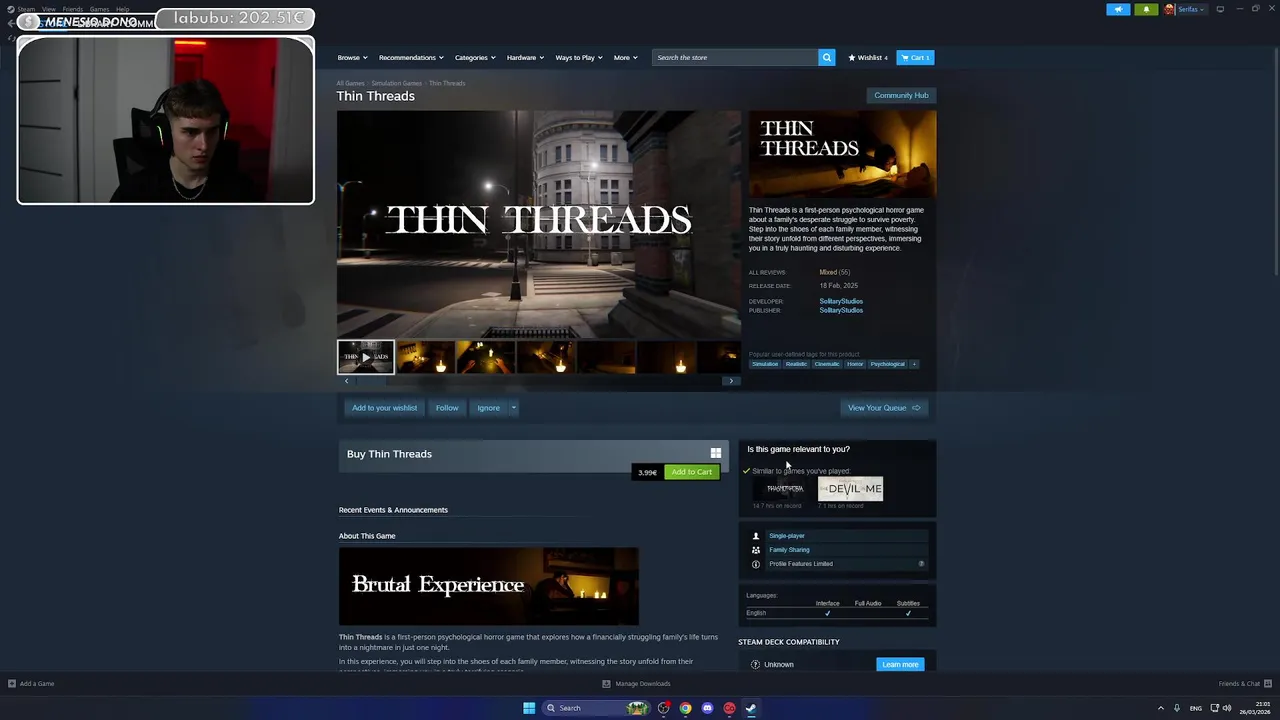Image resolution: width=1280 pixels, height=720 pixels.
Task: Expand the Ignore options arrow
Action: pyautogui.click(x=513, y=407)
